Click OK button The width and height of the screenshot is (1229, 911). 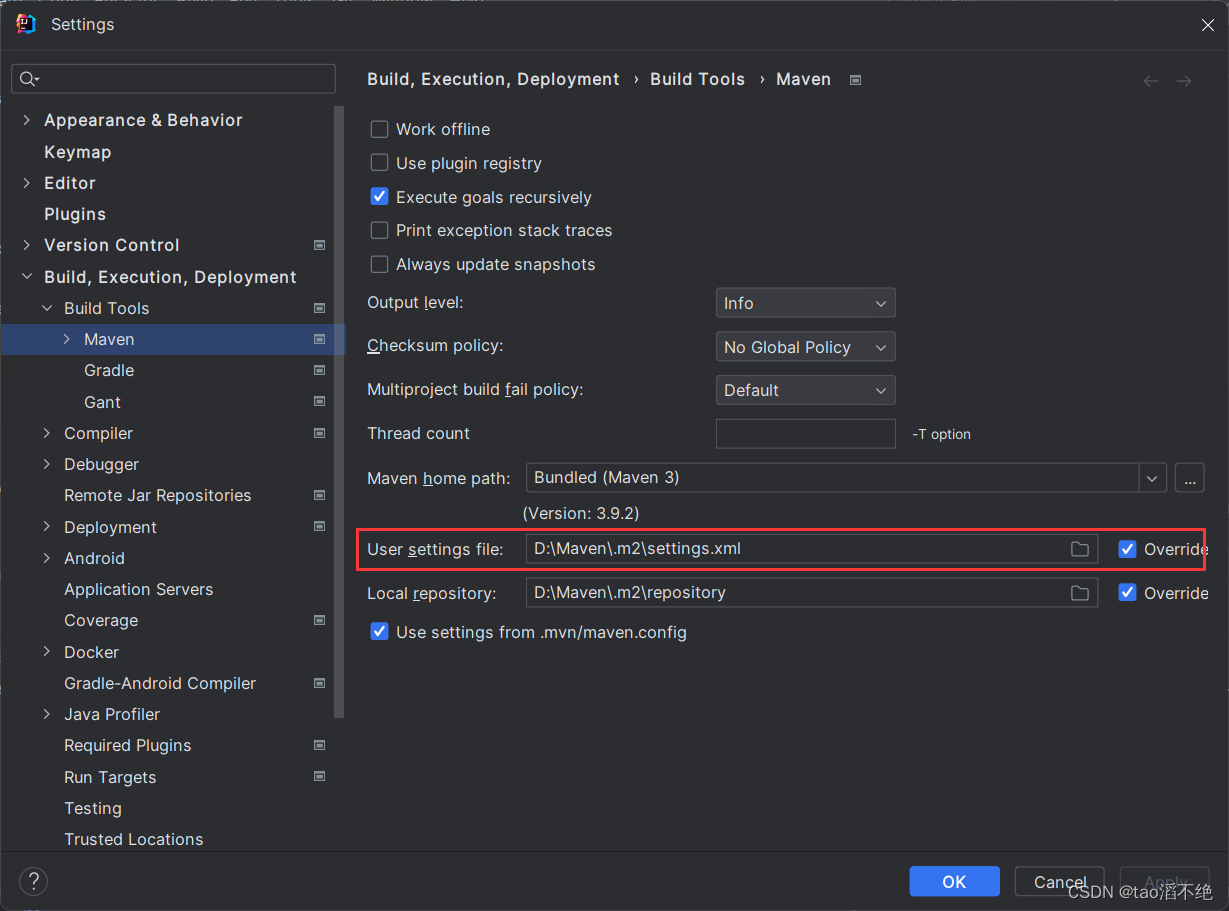point(954,881)
